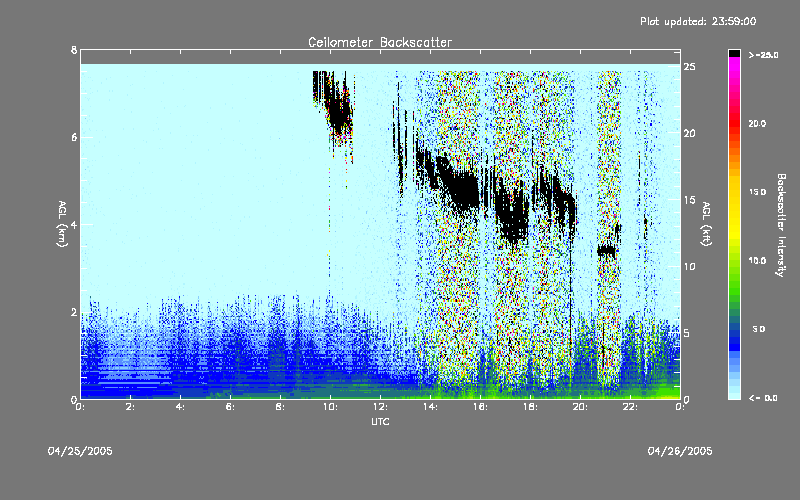Click the 20: hour tick label
800x500 pixels.
(580, 407)
